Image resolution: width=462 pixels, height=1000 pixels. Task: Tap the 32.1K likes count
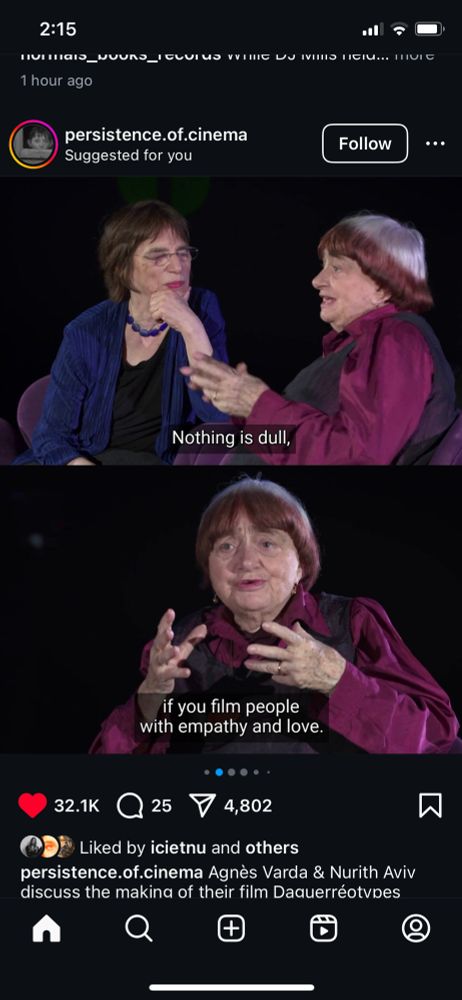(x=77, y=805)
